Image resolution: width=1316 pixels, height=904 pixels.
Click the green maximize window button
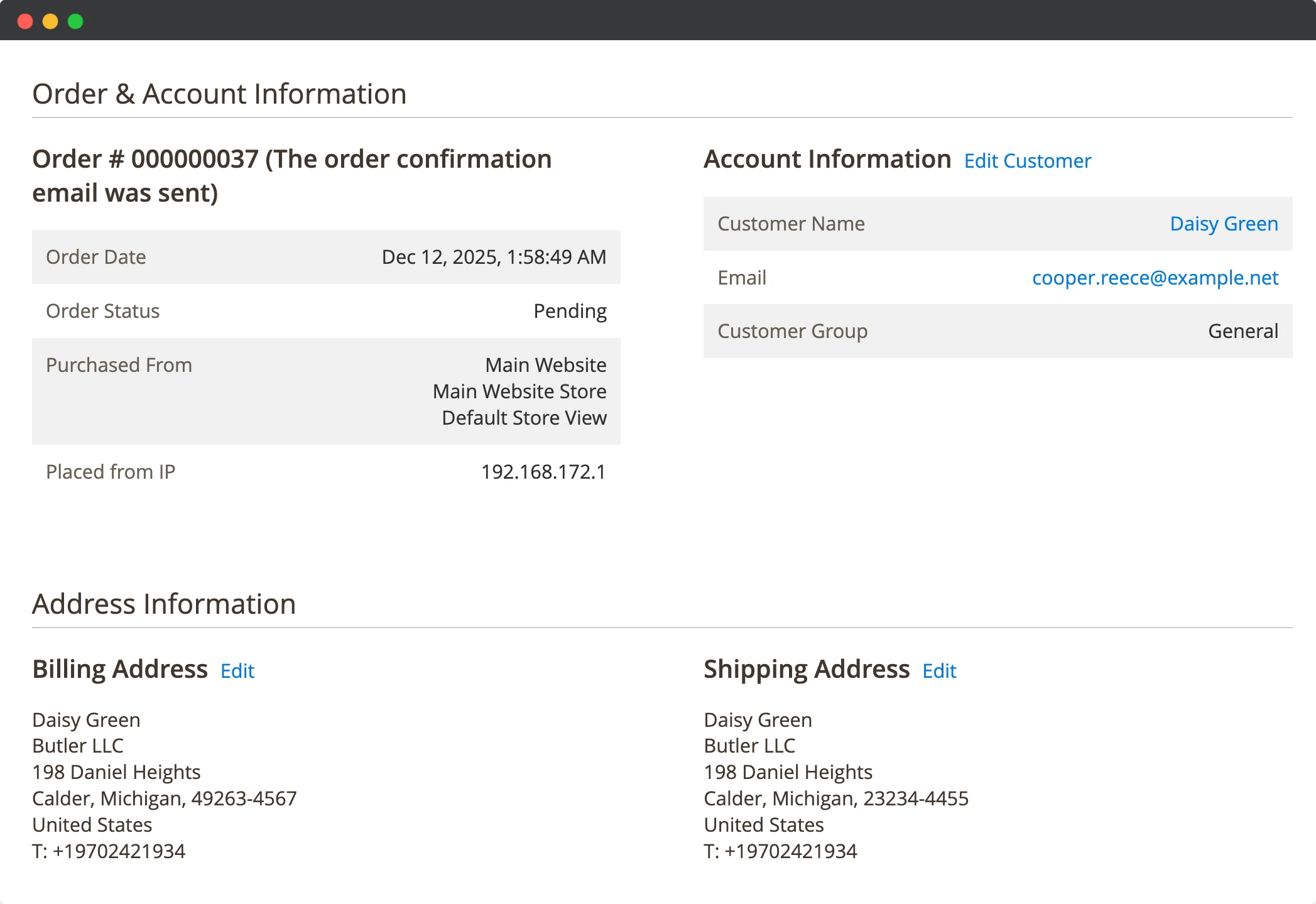(75, 21)
